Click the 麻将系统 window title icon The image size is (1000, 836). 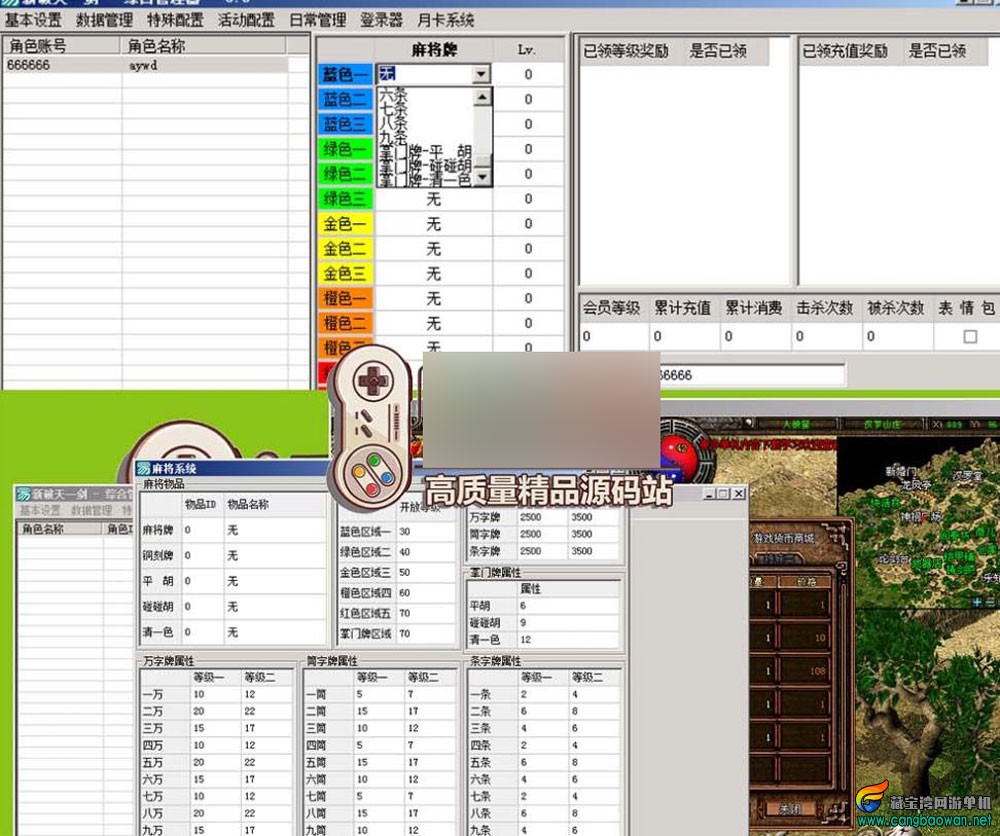pos(144,468)
